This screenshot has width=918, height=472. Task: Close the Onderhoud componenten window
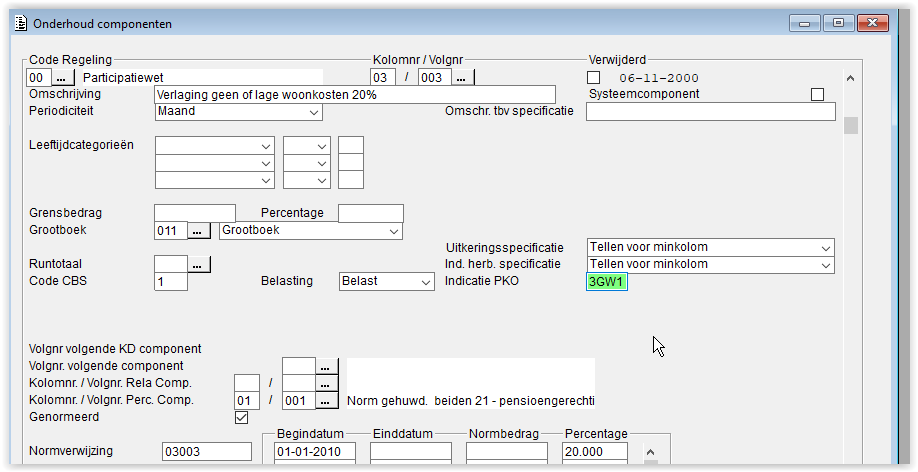[872, 23]
